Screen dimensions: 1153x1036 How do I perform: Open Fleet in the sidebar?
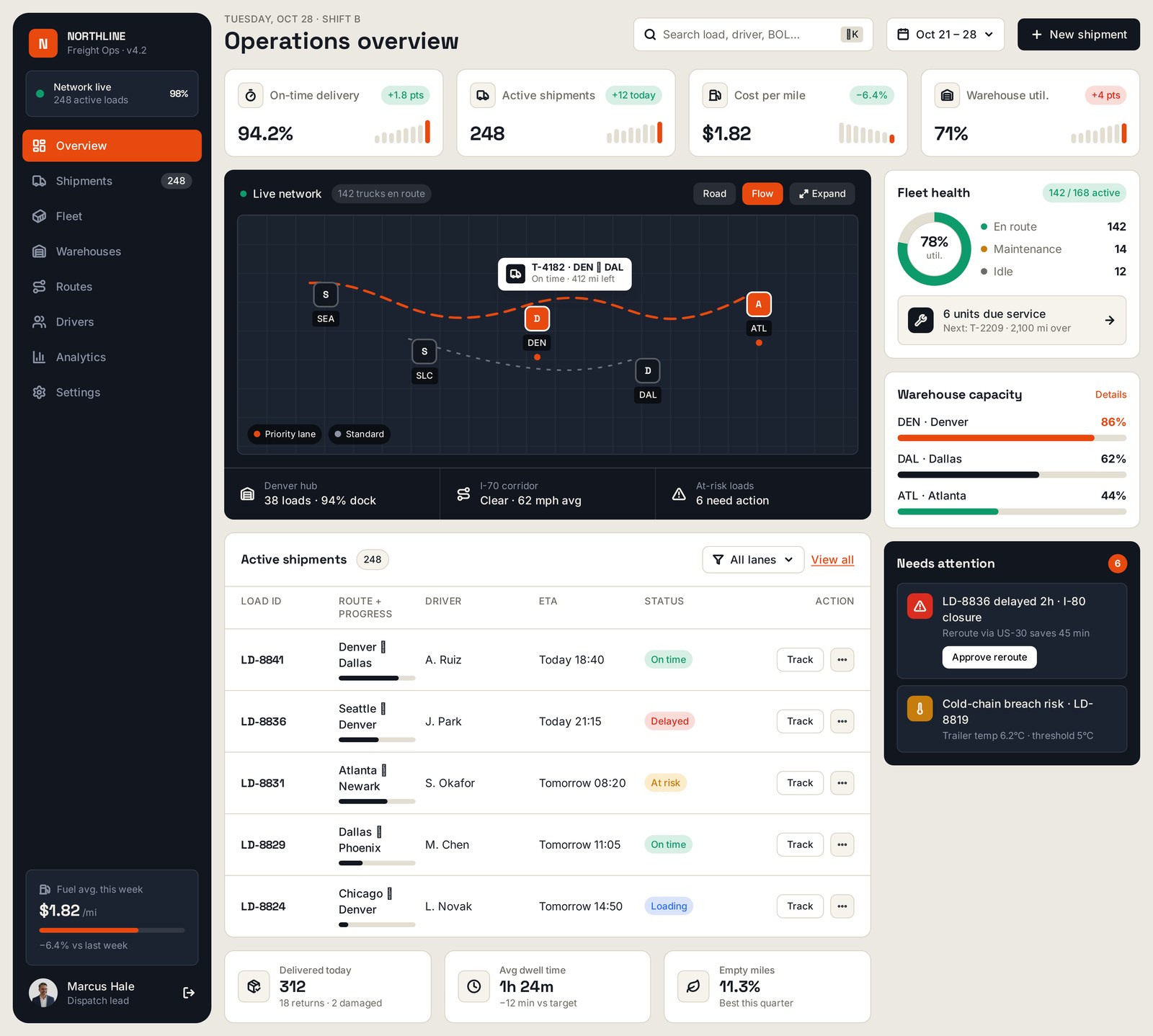point(112,216)
